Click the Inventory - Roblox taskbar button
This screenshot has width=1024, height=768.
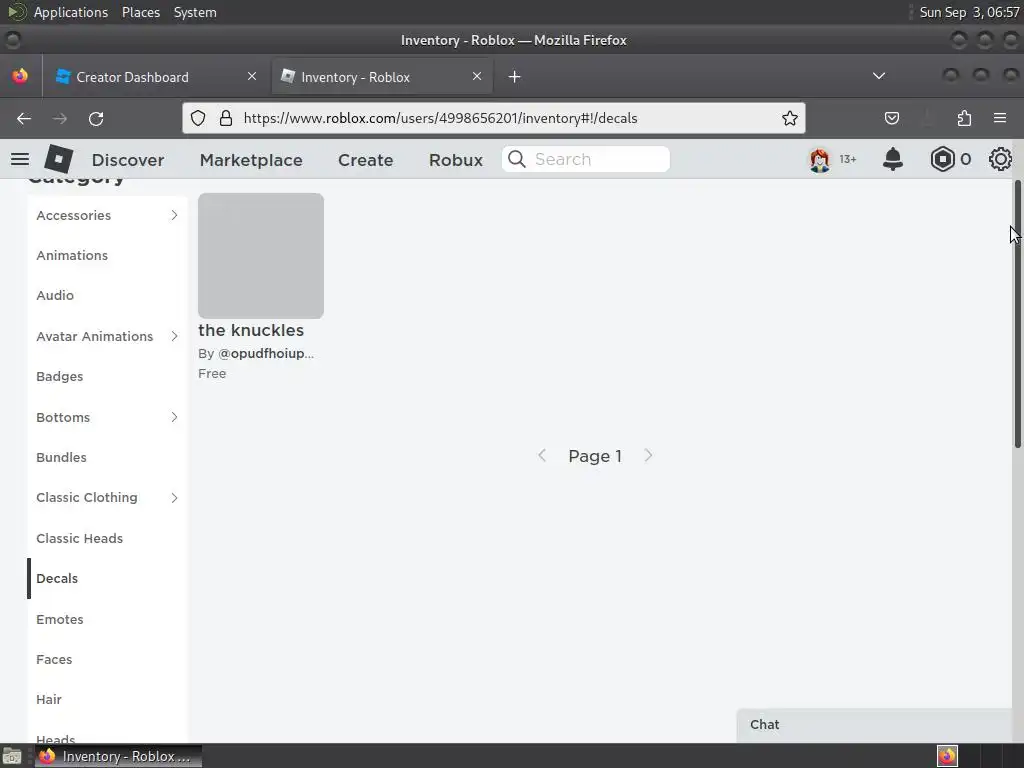coord(118,756)
